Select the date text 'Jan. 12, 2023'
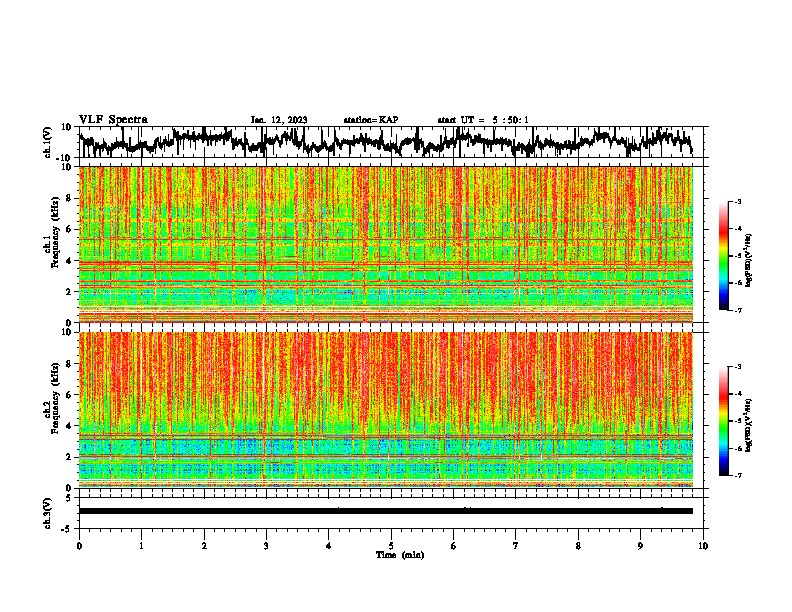 pos(279,120)
